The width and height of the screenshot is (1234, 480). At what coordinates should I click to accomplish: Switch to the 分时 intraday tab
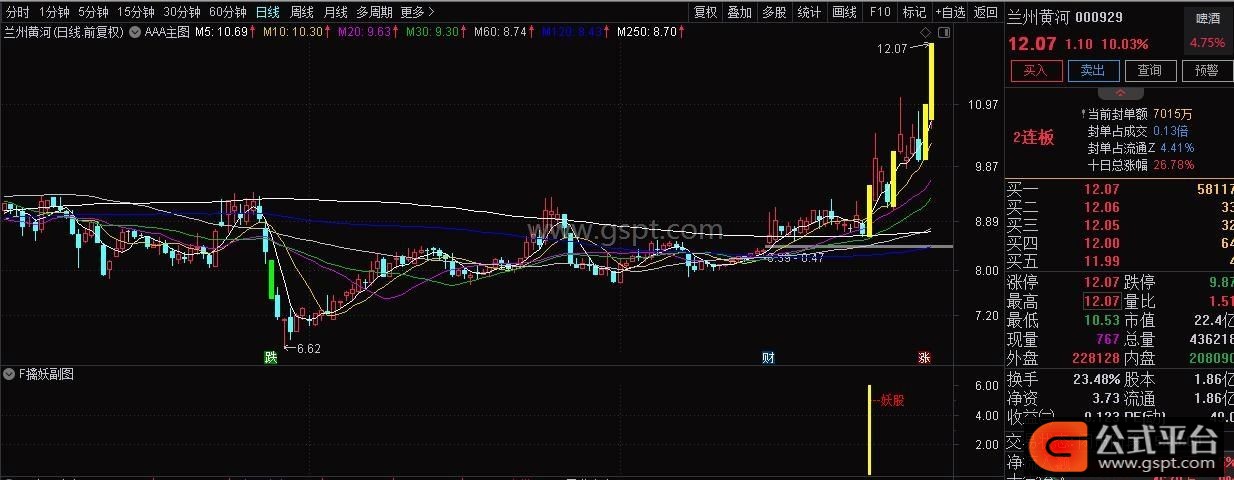(x=17, y=12)
